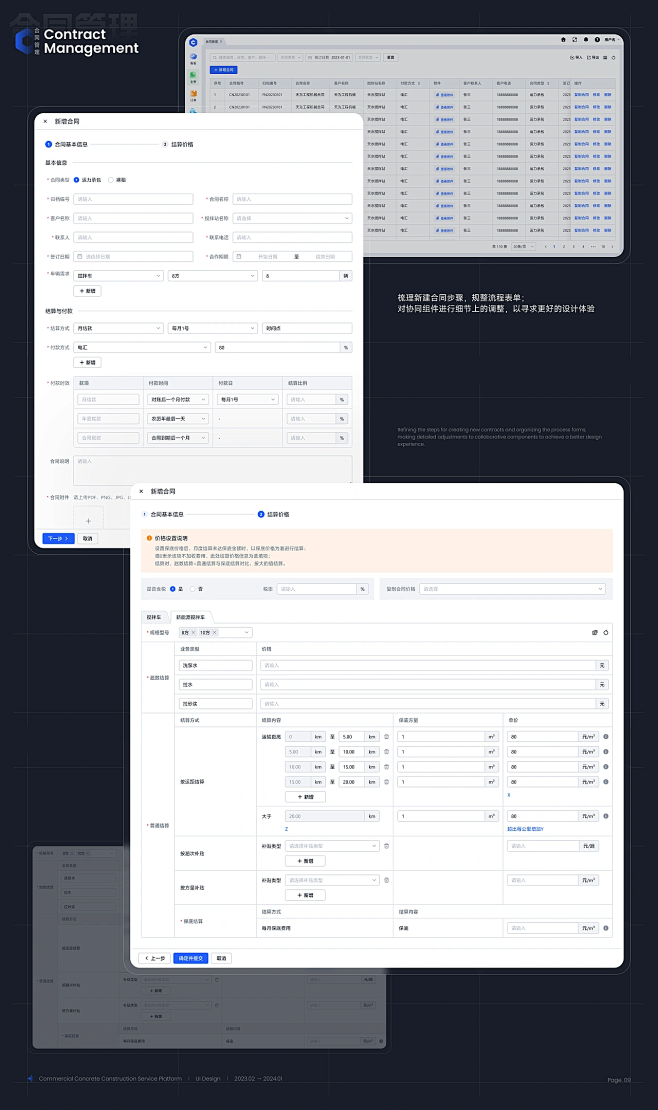Click the 确定并提交 button
This screenshot has height=1110, width=658.
coord(190,958)
